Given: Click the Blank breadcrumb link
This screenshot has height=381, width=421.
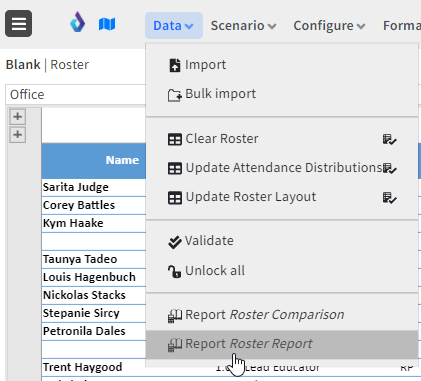Looking at the screenshot, I should pyautogui.click(x=23, y=65).
